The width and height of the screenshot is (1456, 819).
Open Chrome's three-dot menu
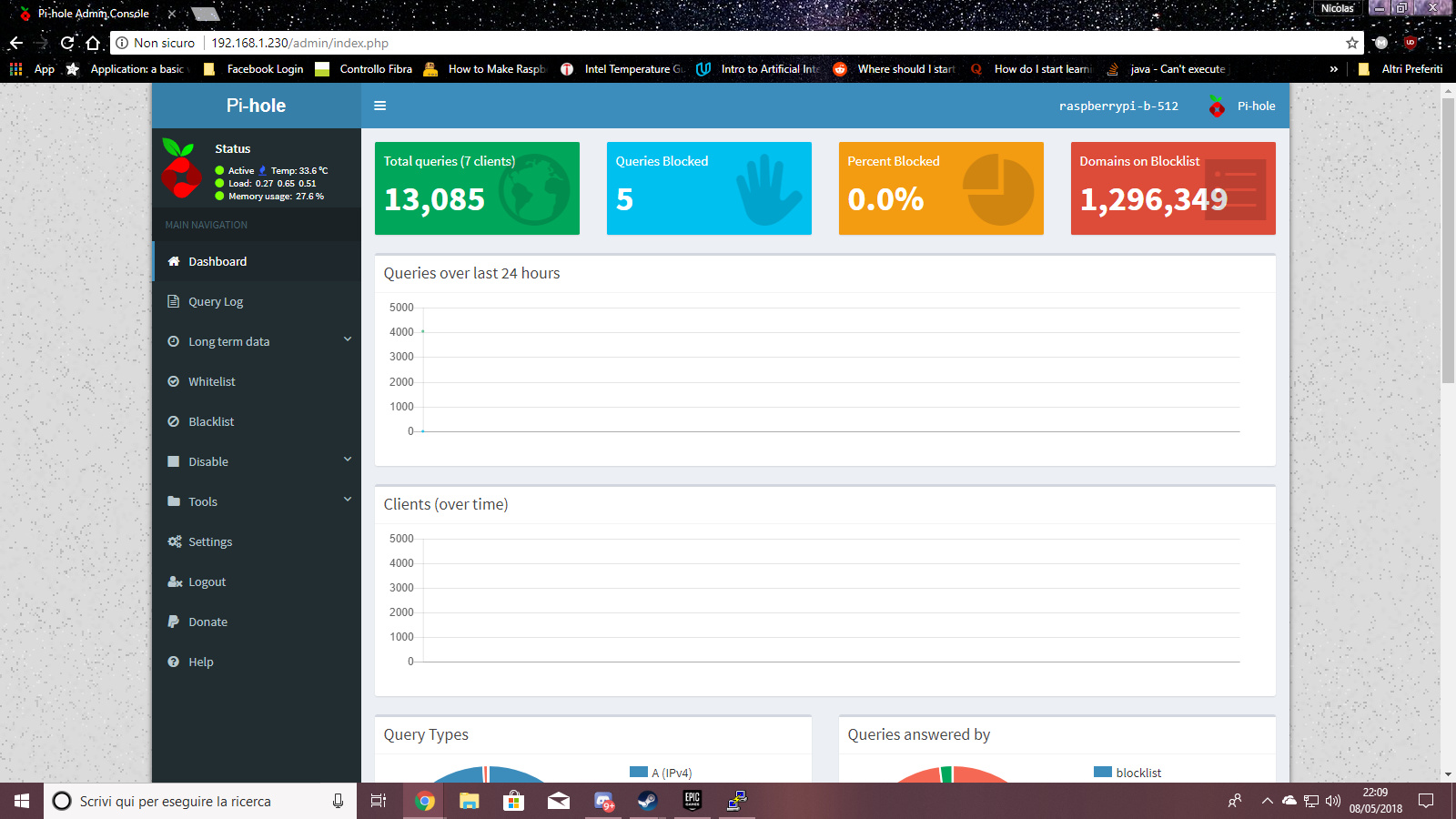(x=1440, y=43)
